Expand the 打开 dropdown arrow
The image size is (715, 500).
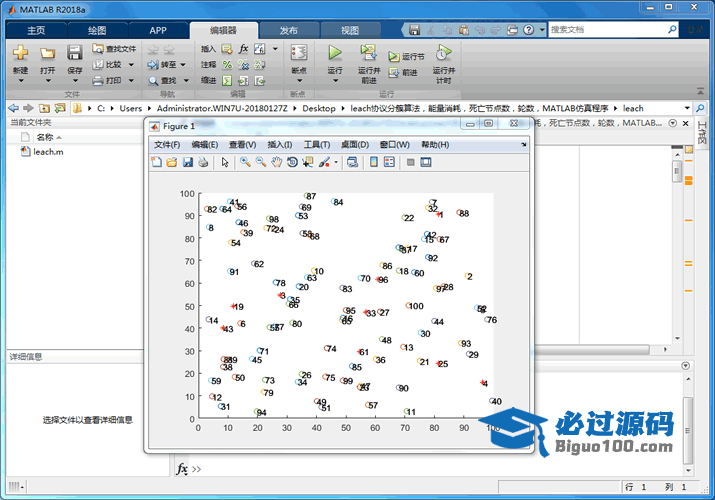[x=47, y=81]
